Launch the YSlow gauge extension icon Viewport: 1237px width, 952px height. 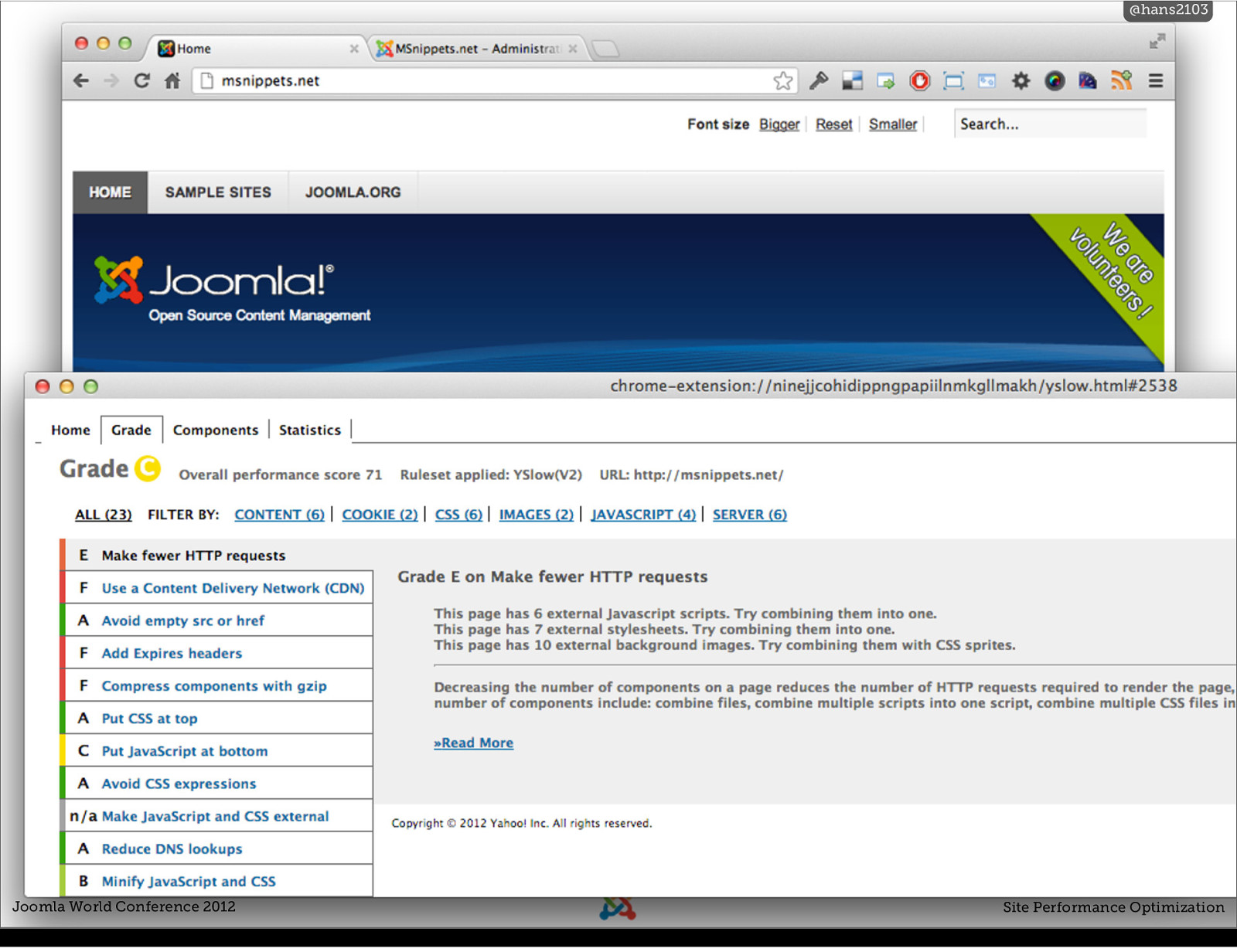[x=1088, y=80]
